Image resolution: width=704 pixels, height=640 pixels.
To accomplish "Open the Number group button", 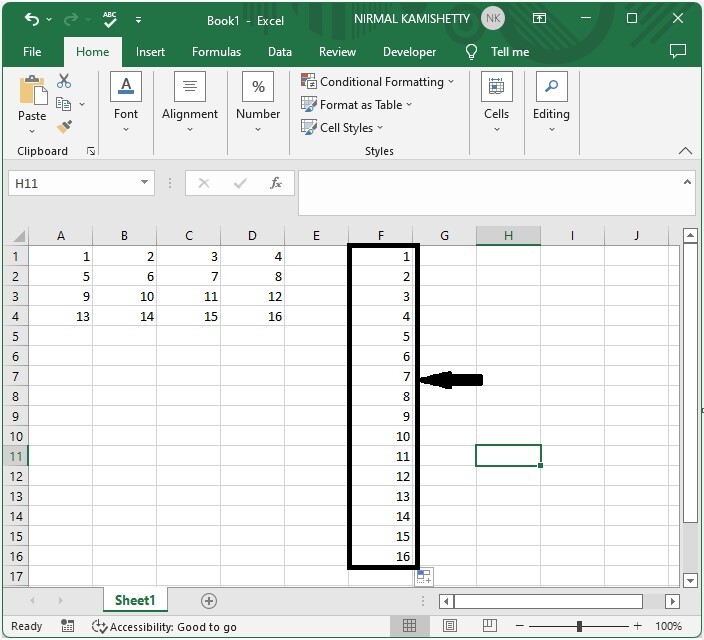I will click(258, 102).
